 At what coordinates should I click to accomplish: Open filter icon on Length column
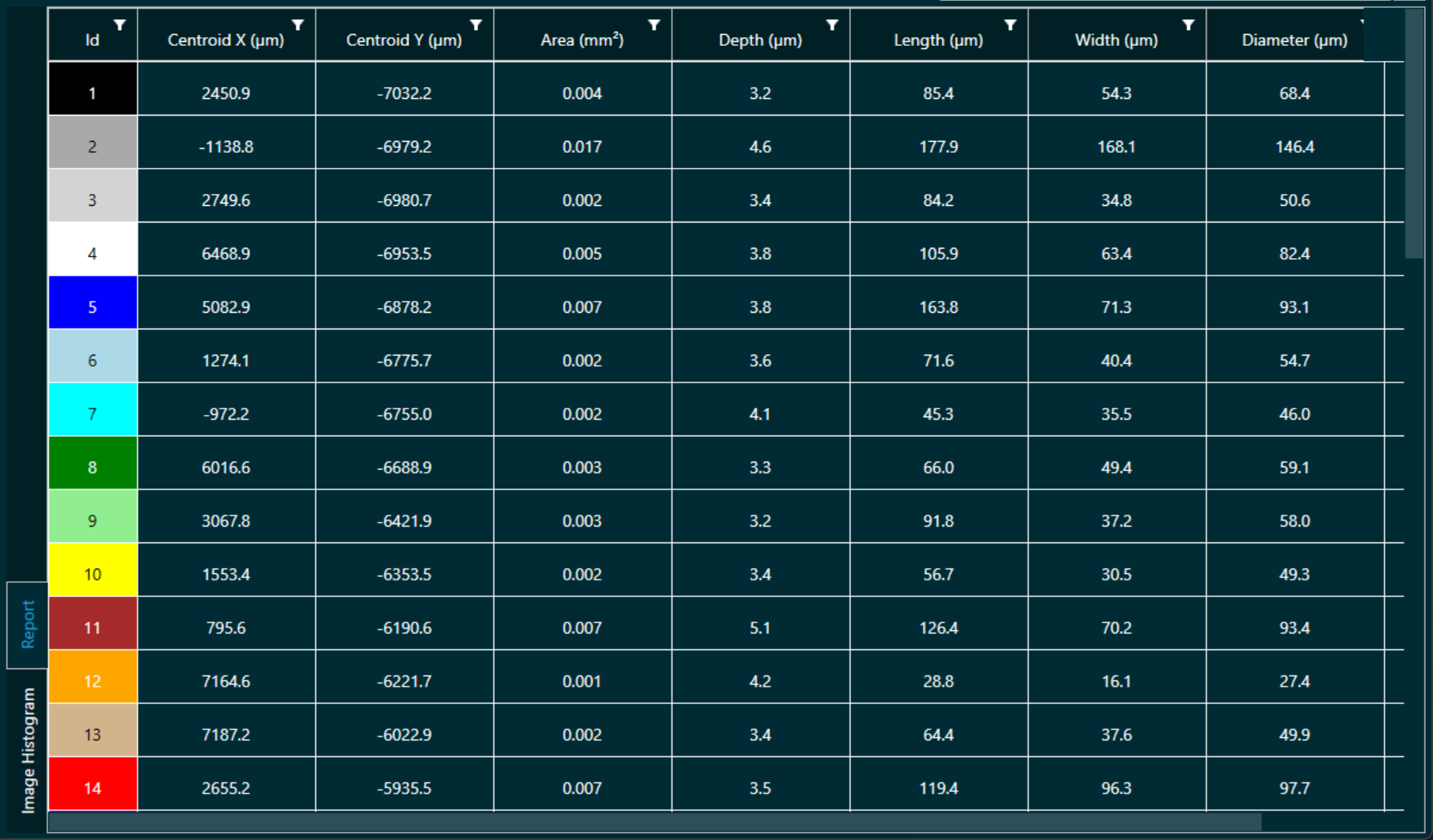click(x=1010, y=25)
